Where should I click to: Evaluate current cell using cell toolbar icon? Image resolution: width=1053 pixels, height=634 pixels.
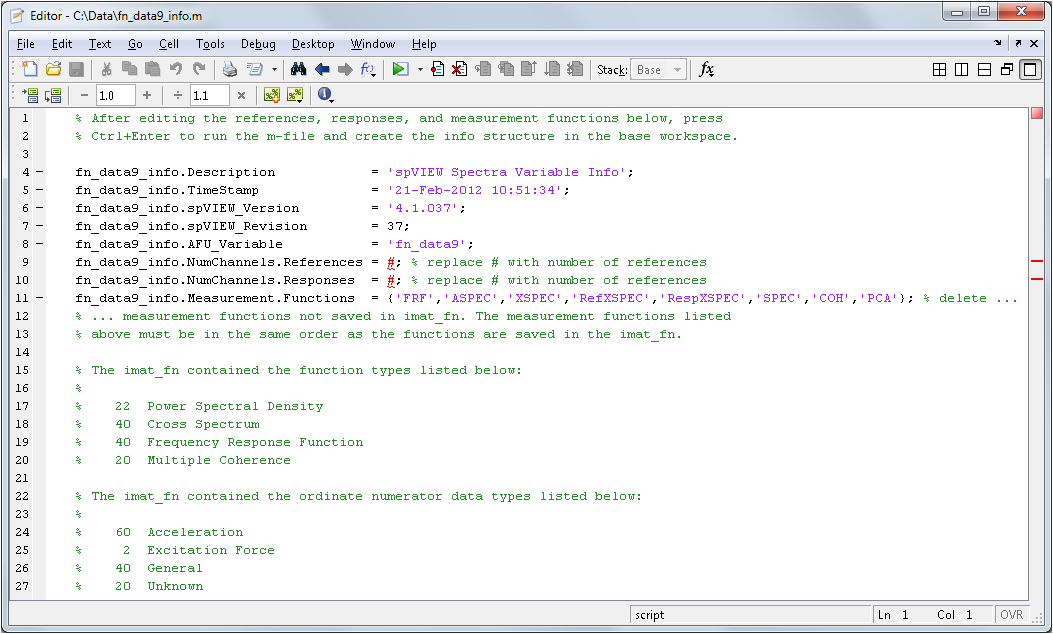(x=30, y=95)
